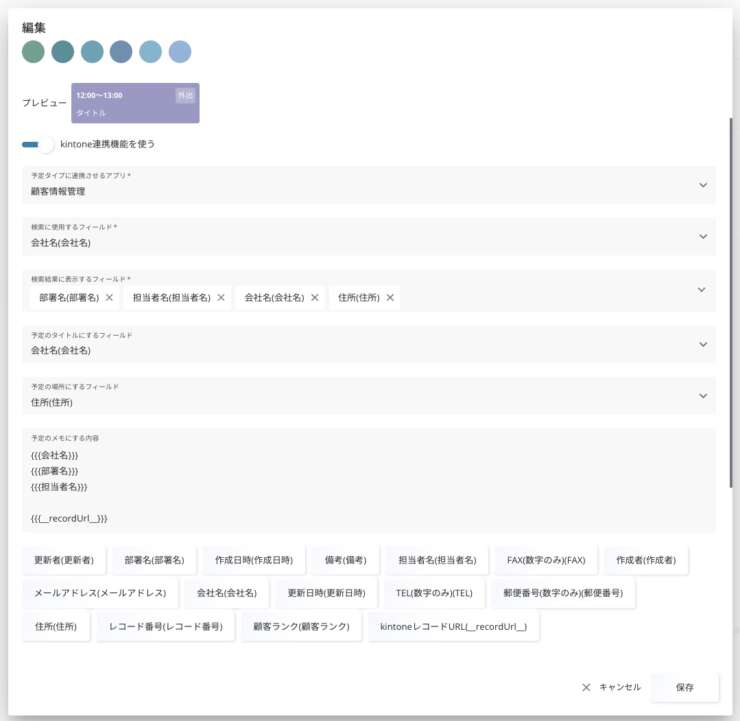Toggle the kintone連携機能を使う switch

[38, 144]
